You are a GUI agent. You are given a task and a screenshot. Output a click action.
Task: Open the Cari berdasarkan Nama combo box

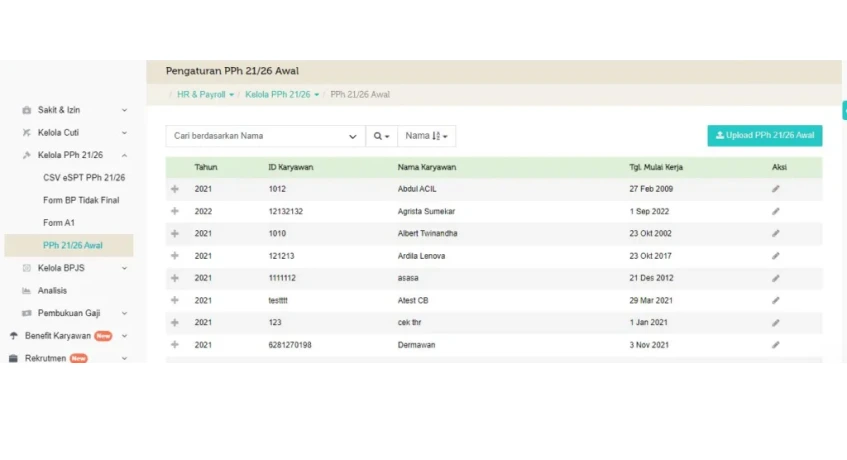(x=265, y=136)
